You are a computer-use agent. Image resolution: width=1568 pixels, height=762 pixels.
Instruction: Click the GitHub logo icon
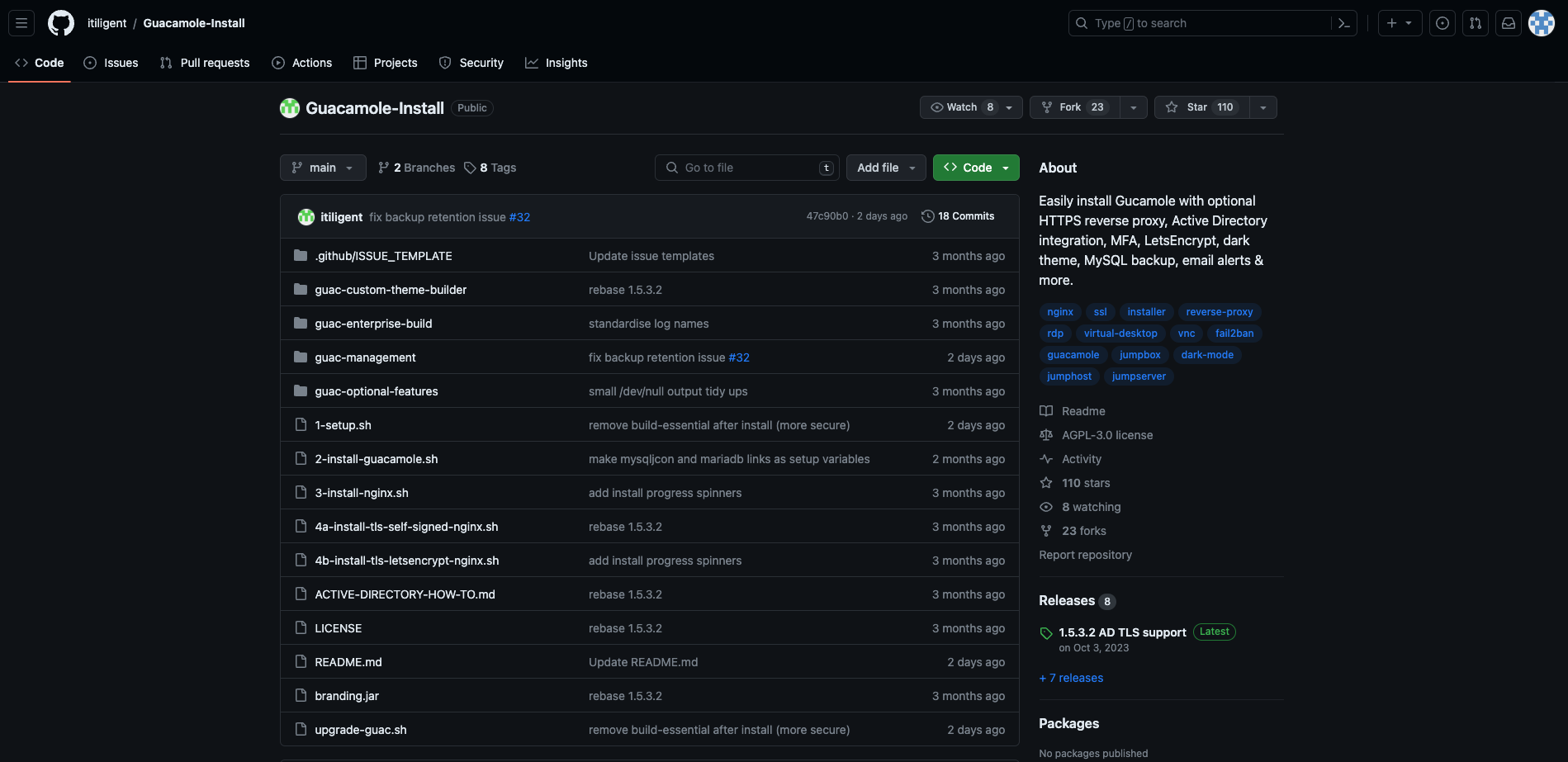[61, 23]
